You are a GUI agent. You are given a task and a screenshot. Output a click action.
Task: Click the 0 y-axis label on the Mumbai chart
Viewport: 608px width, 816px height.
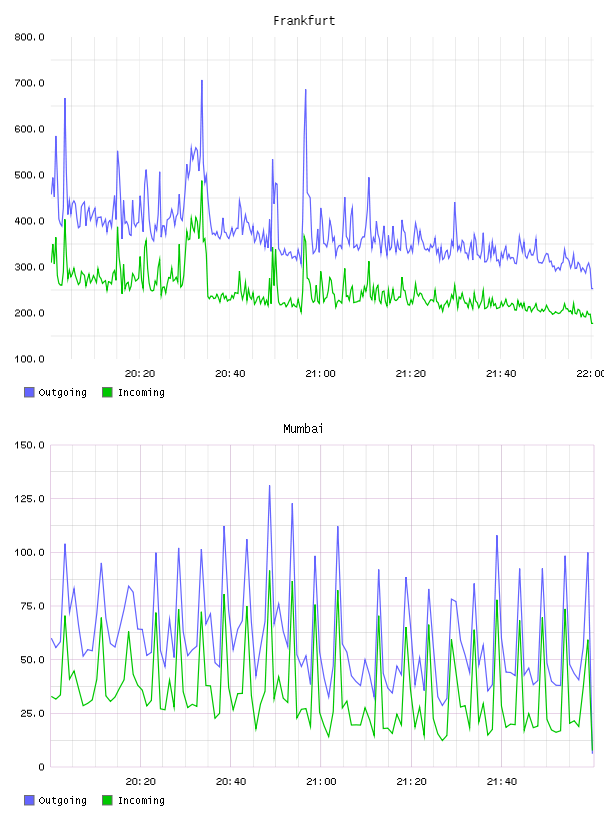tap(41, 767)
